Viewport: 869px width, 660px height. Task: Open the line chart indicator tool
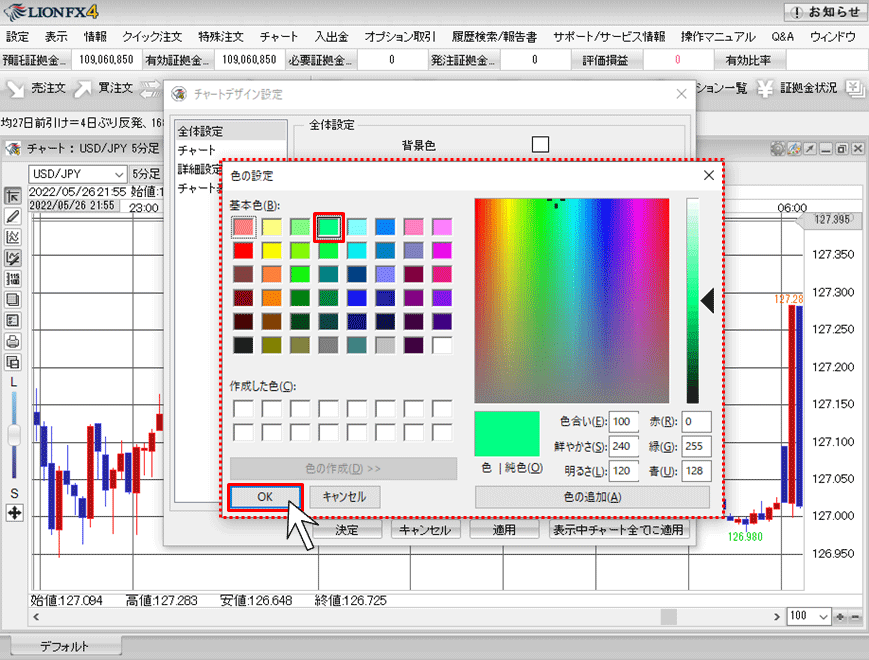[x=13, y=237]
